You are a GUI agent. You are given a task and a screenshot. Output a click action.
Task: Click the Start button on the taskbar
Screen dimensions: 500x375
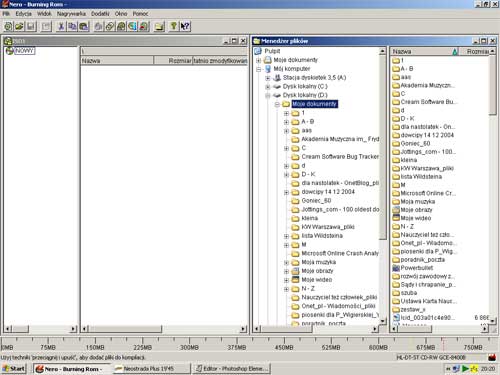tap(14, 369)
